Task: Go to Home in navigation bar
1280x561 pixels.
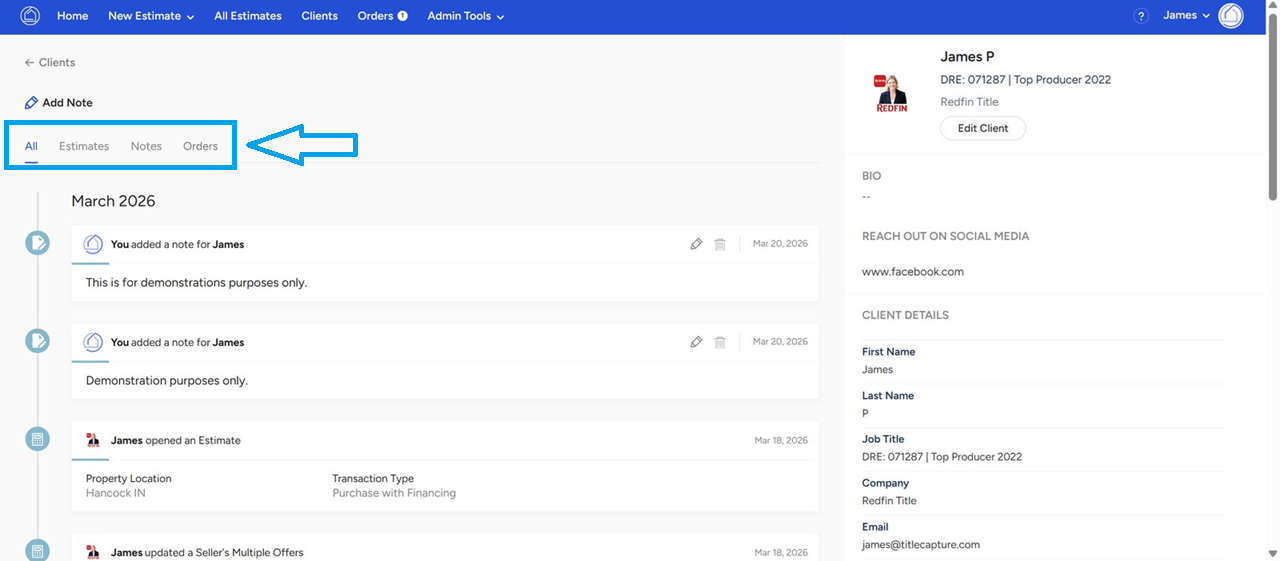Action: 72,16
